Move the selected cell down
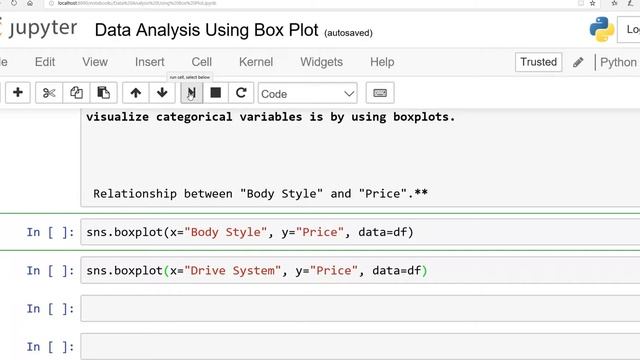This screenshot has height=360, width=640. 162,93
